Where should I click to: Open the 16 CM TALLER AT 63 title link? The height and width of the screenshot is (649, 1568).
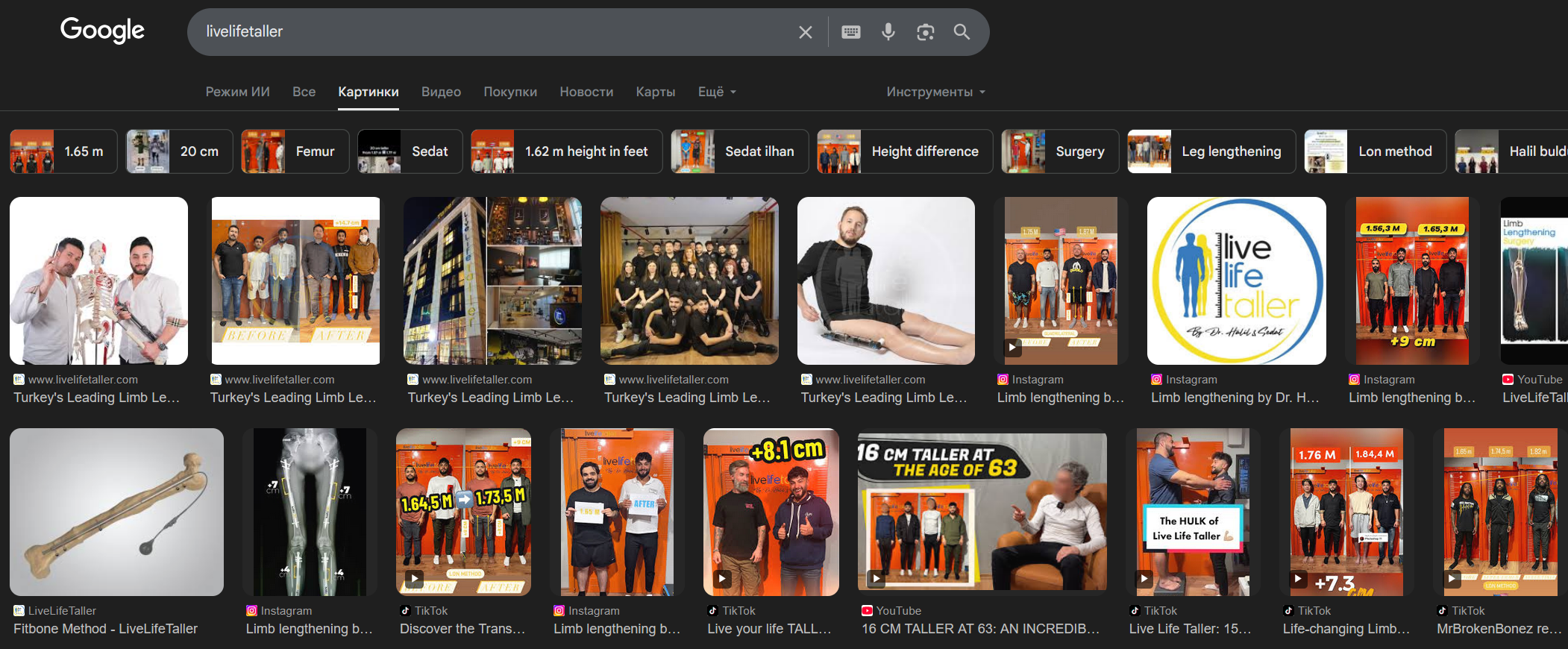point(981,629)
